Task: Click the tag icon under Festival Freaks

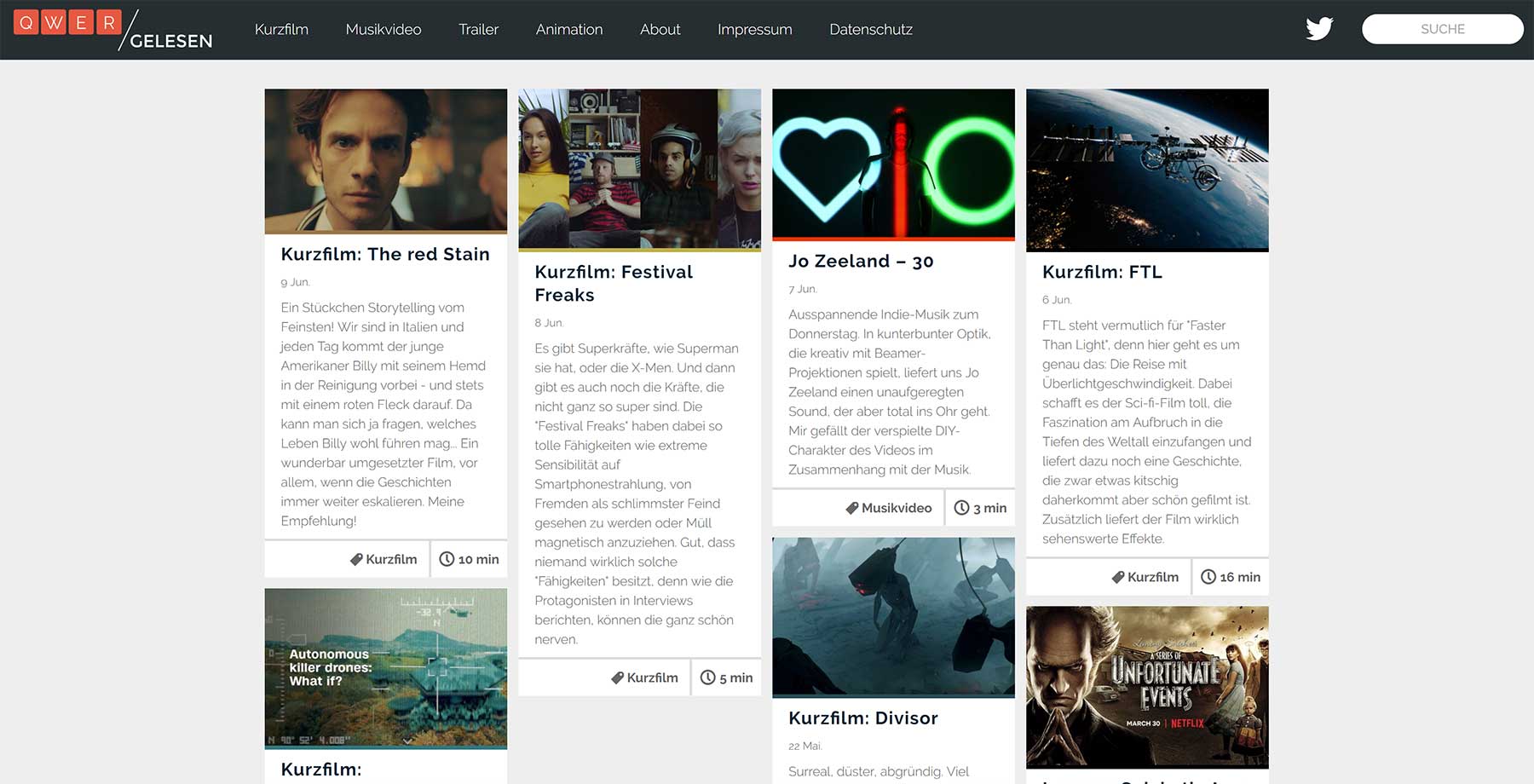Action: tap(616, 677)
